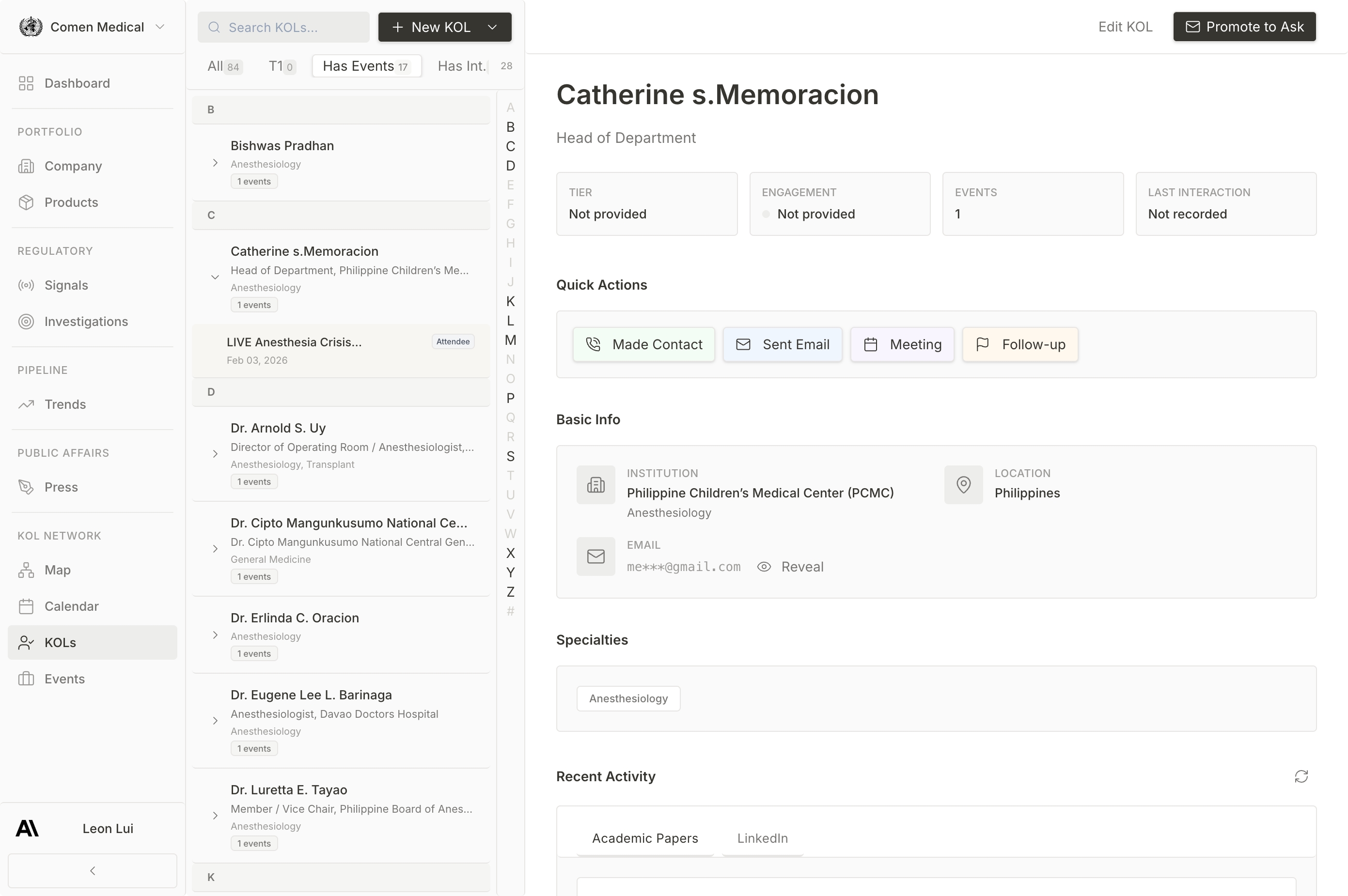Open the New KOL dropdown arrow
This screenshot has height=896, width=1348.
[492, 27]
